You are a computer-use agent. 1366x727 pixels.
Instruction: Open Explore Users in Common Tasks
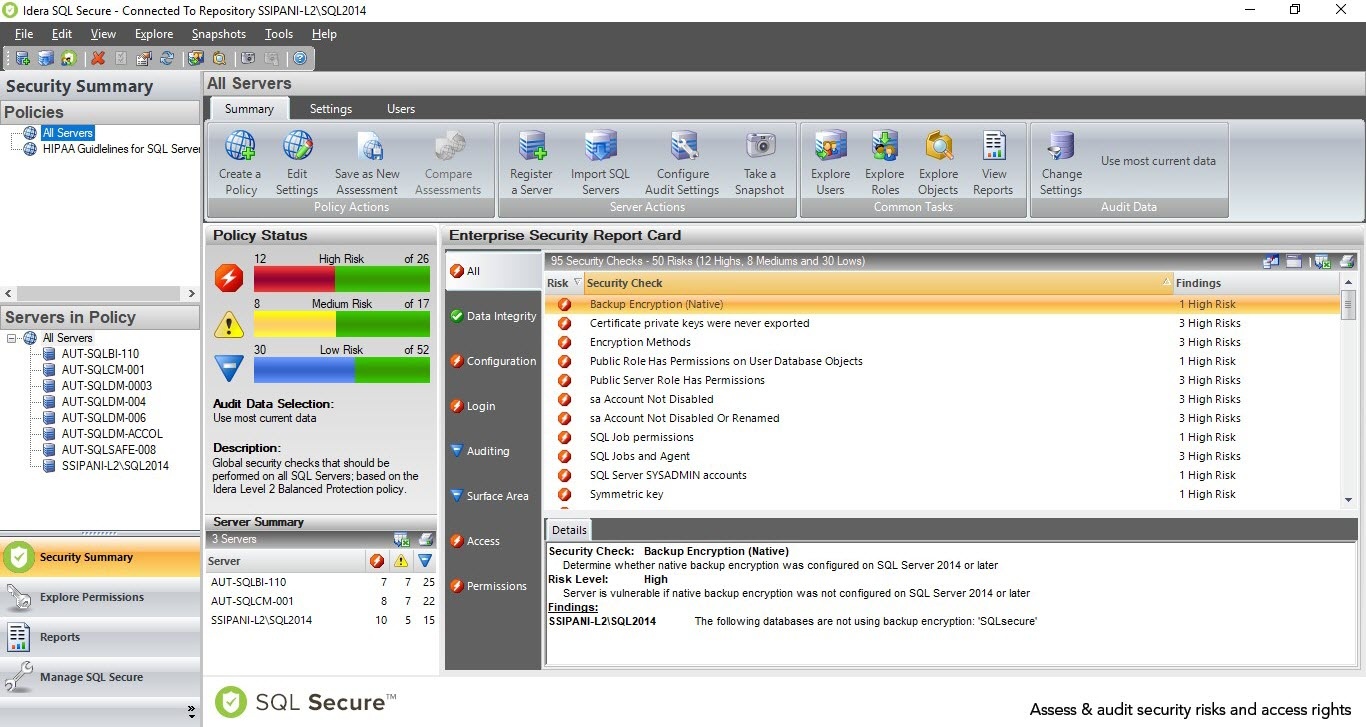[x=830, y=164]
